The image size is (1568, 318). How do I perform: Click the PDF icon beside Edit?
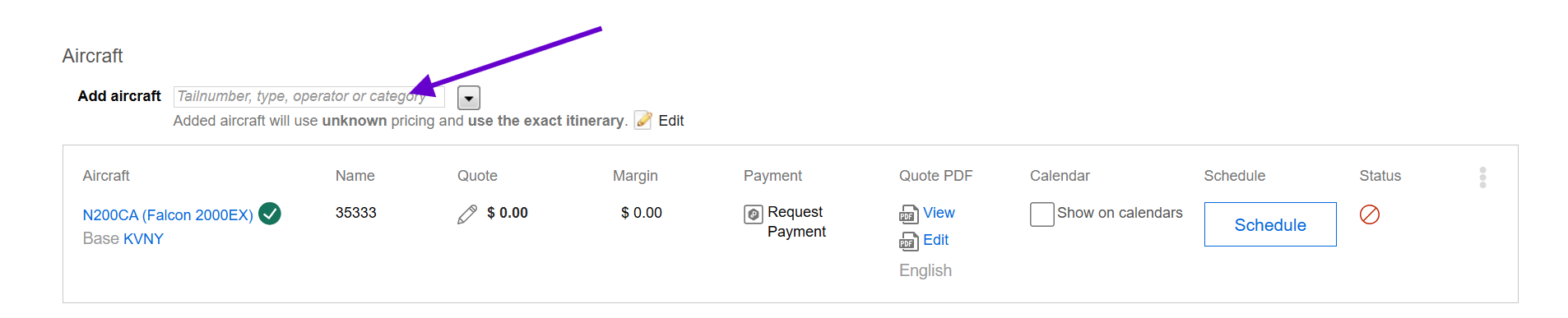[908, 242]
